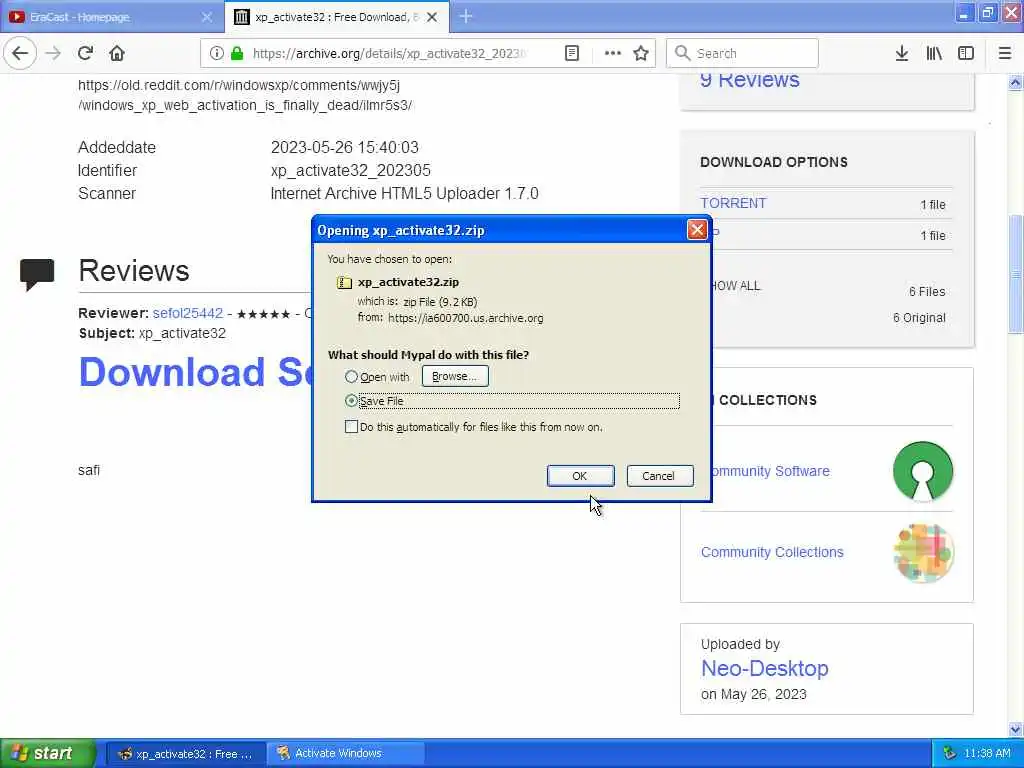The image size is (1024, 768).
Task: Open the Library icon in toolbar
Action: [x=934, y=53]
